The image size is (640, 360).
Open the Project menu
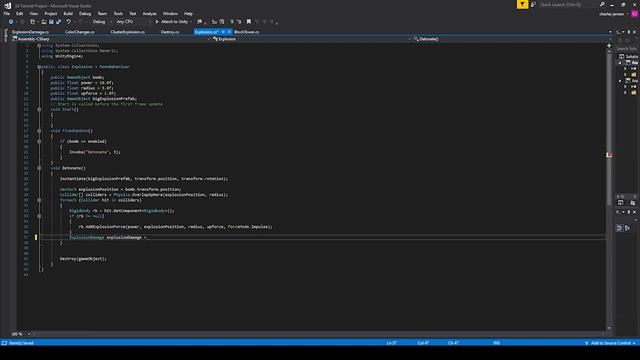(51, 13)
